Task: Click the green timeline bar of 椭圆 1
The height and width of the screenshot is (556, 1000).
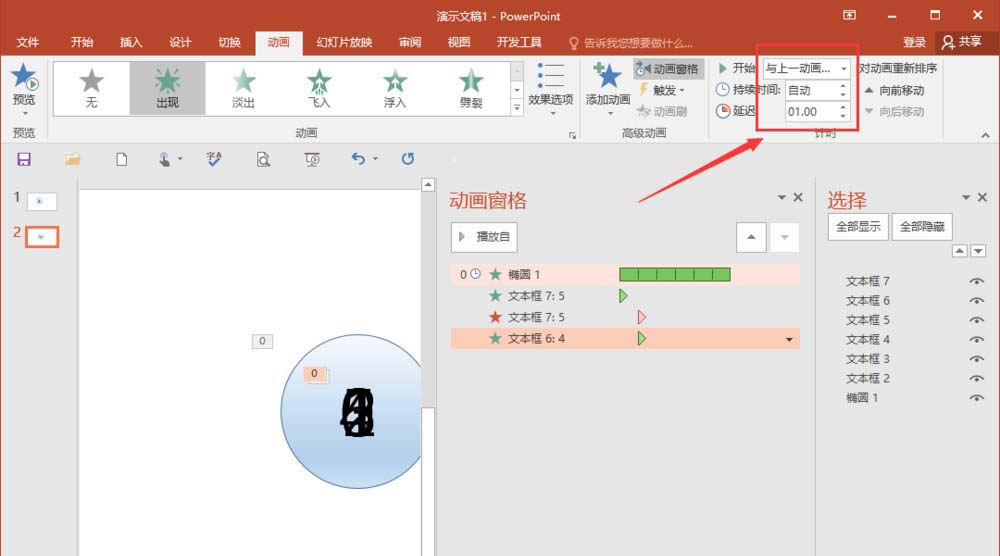Action: [675, 274]
